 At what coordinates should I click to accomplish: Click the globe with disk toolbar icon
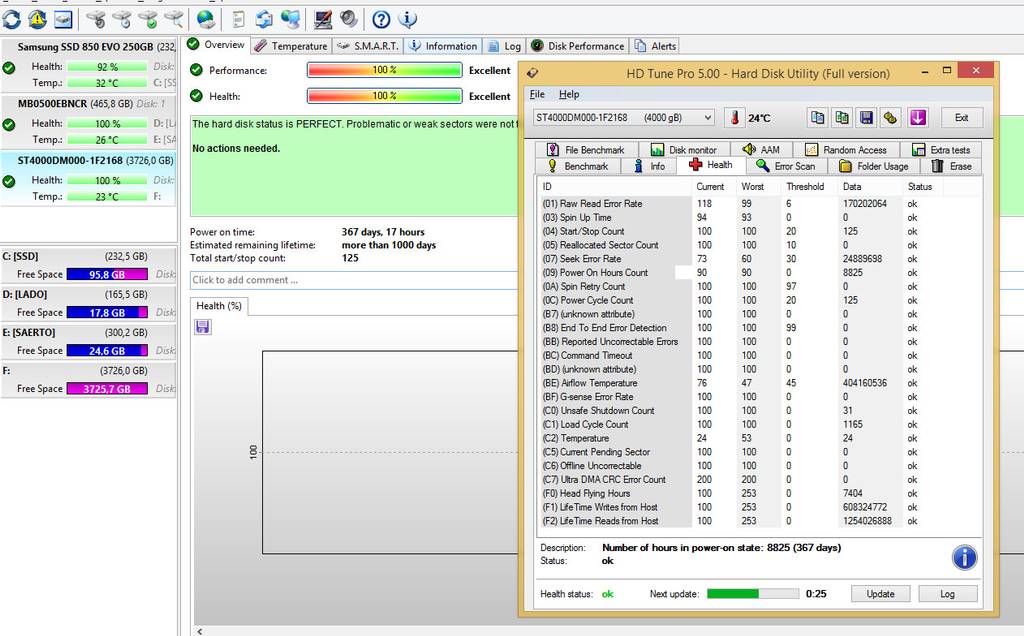pos(206,20)
